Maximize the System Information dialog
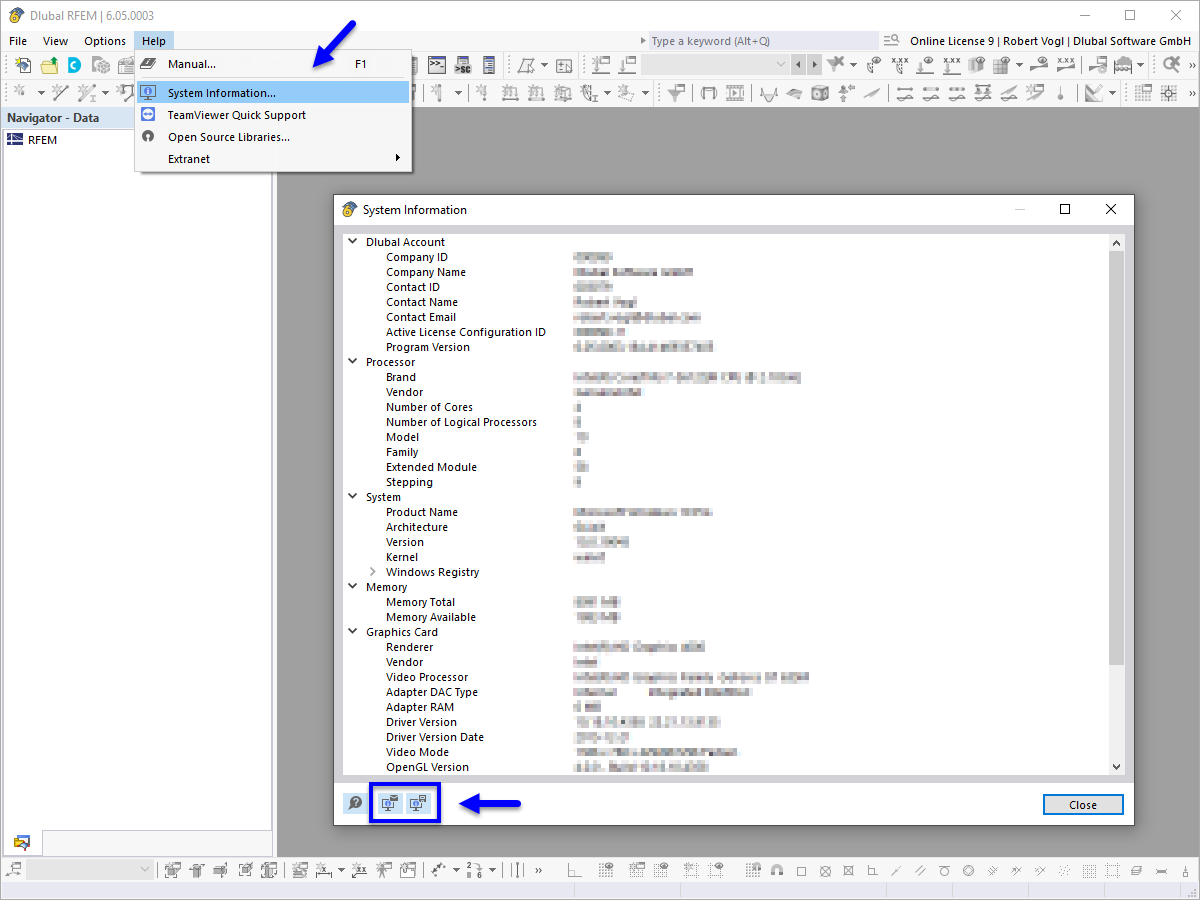Image resolution: width=1200 pixels, height=900 pixels. [x=1065, y=209]
